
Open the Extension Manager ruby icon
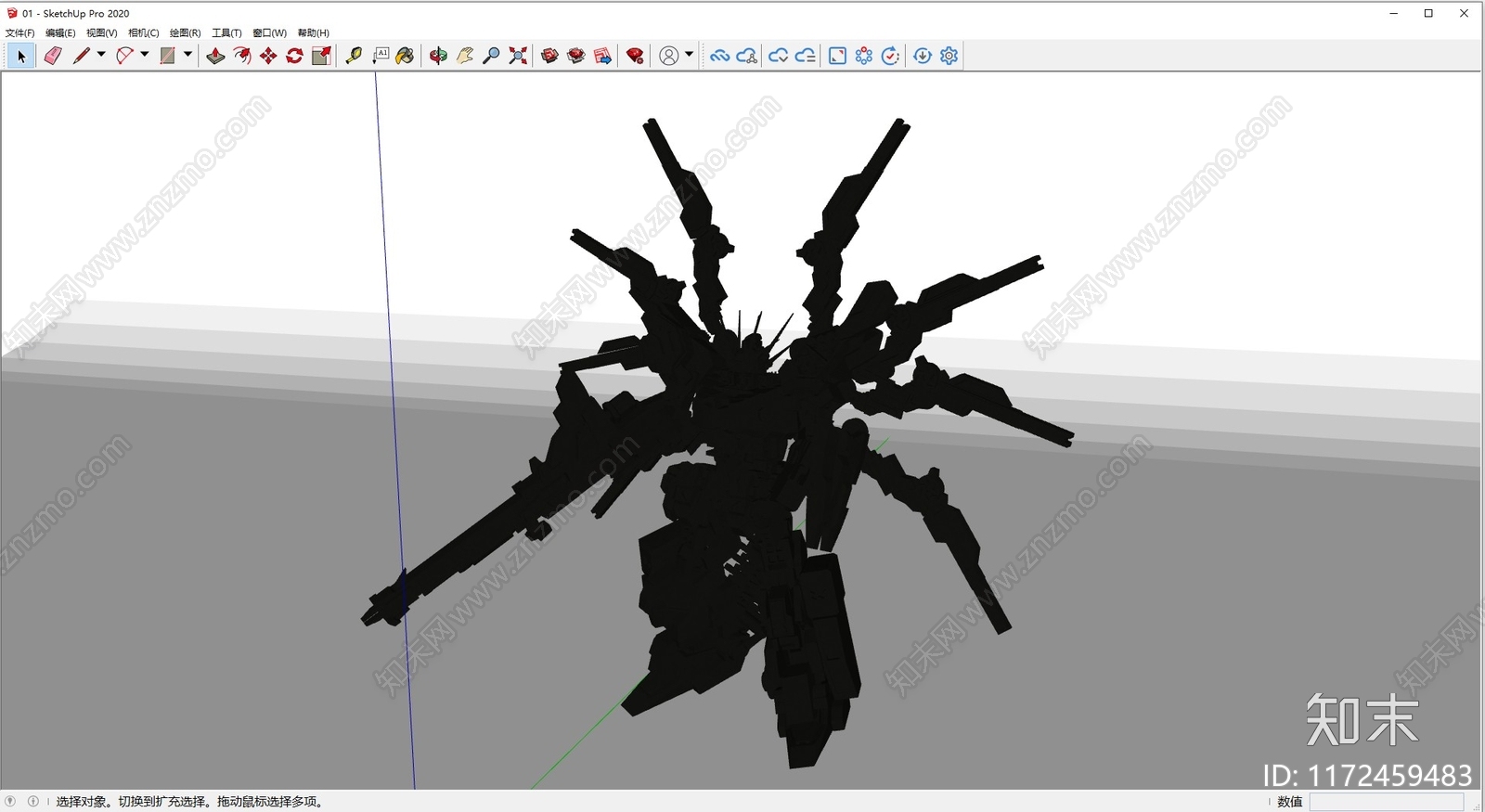(x=635, y=56)
